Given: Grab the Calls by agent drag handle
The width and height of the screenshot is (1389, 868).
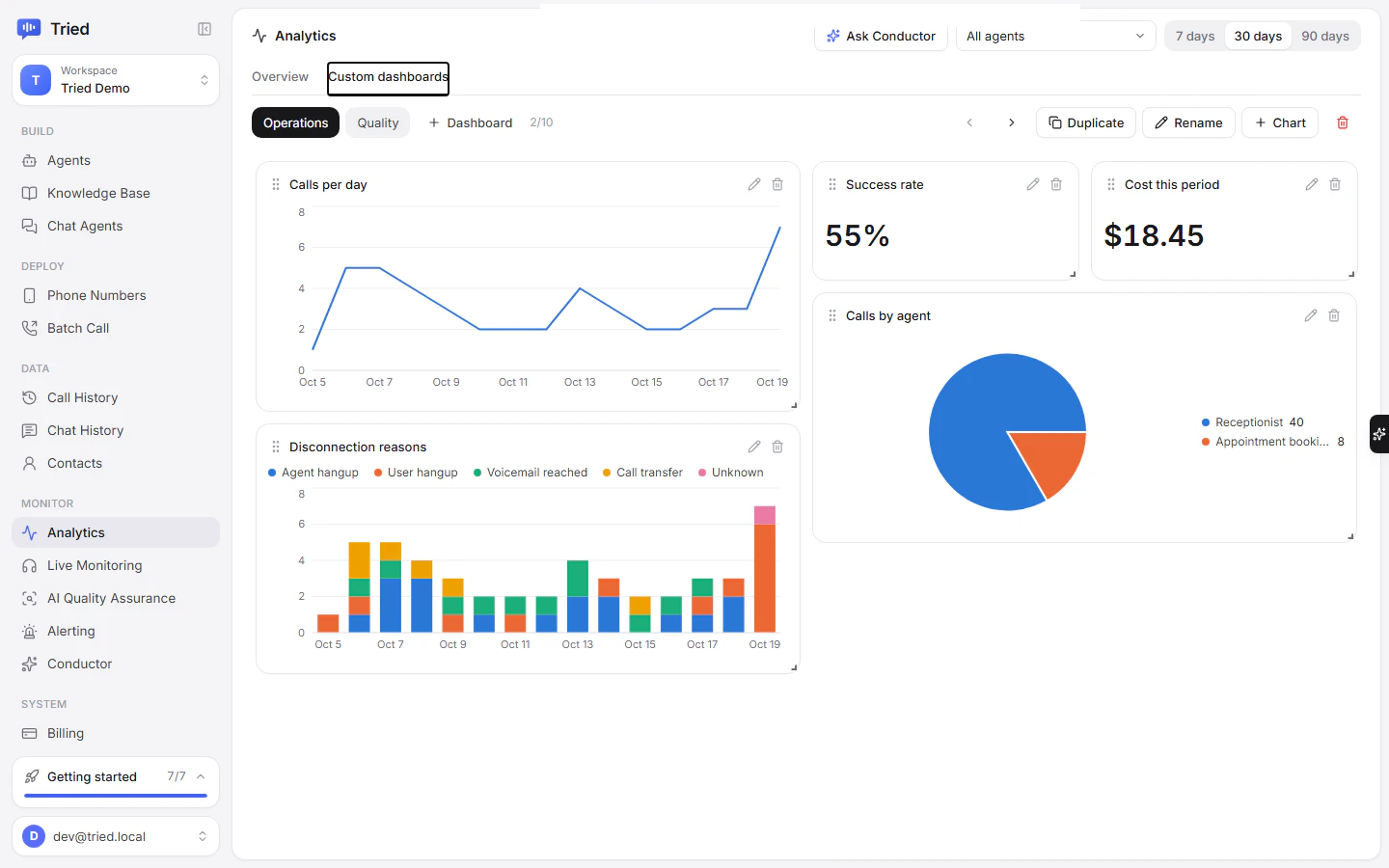Looking at the screenshot, I should point(832,315).
